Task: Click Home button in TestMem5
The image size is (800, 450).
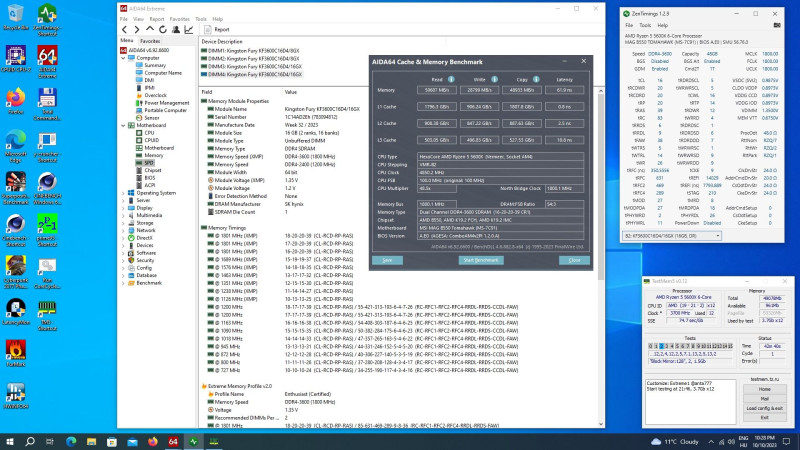Action: point(764,389)
